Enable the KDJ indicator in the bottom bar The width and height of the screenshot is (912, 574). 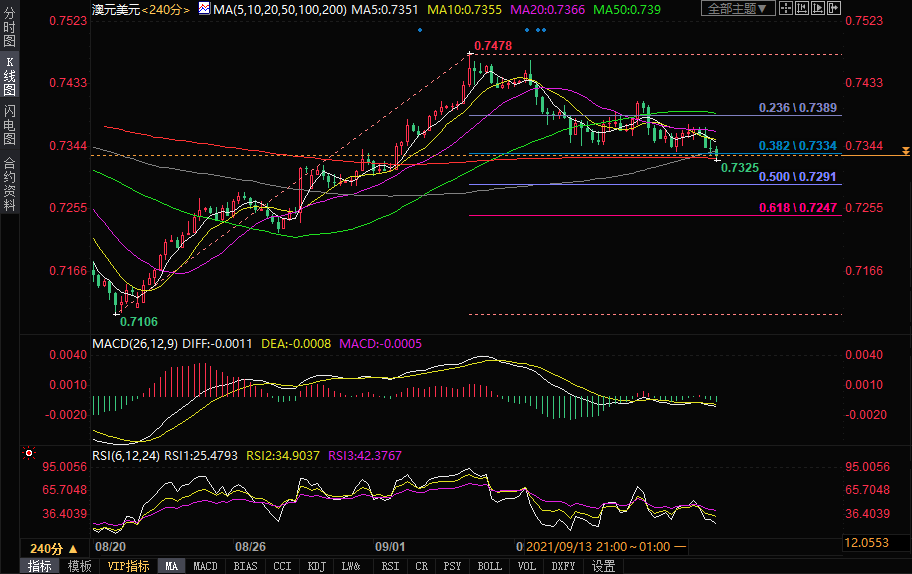[x=317, y=566]
